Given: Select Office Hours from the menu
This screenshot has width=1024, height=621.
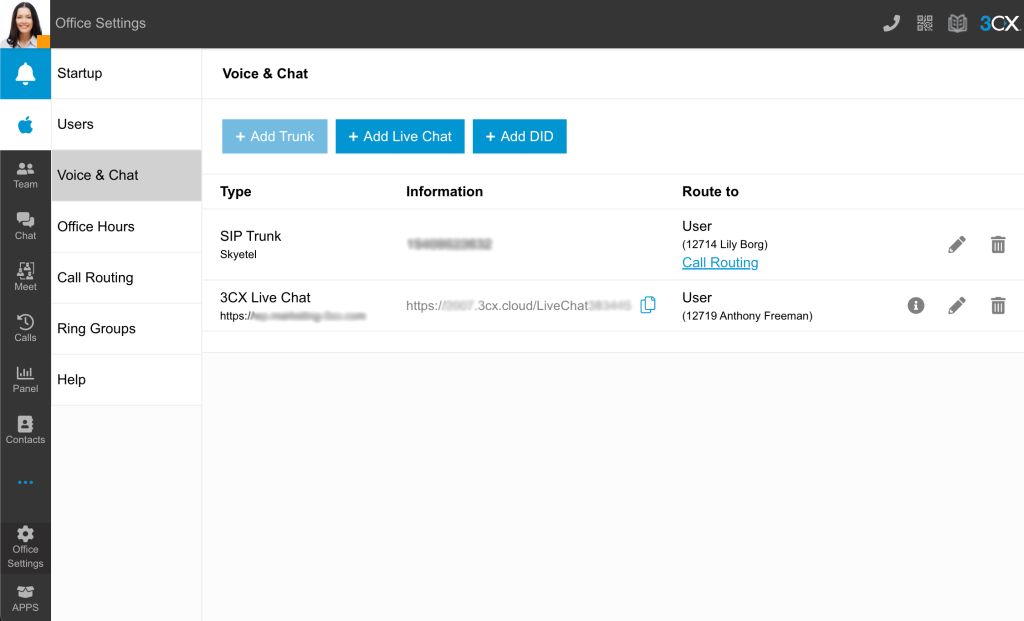Looking at the screenshot, I should point(96,227).
